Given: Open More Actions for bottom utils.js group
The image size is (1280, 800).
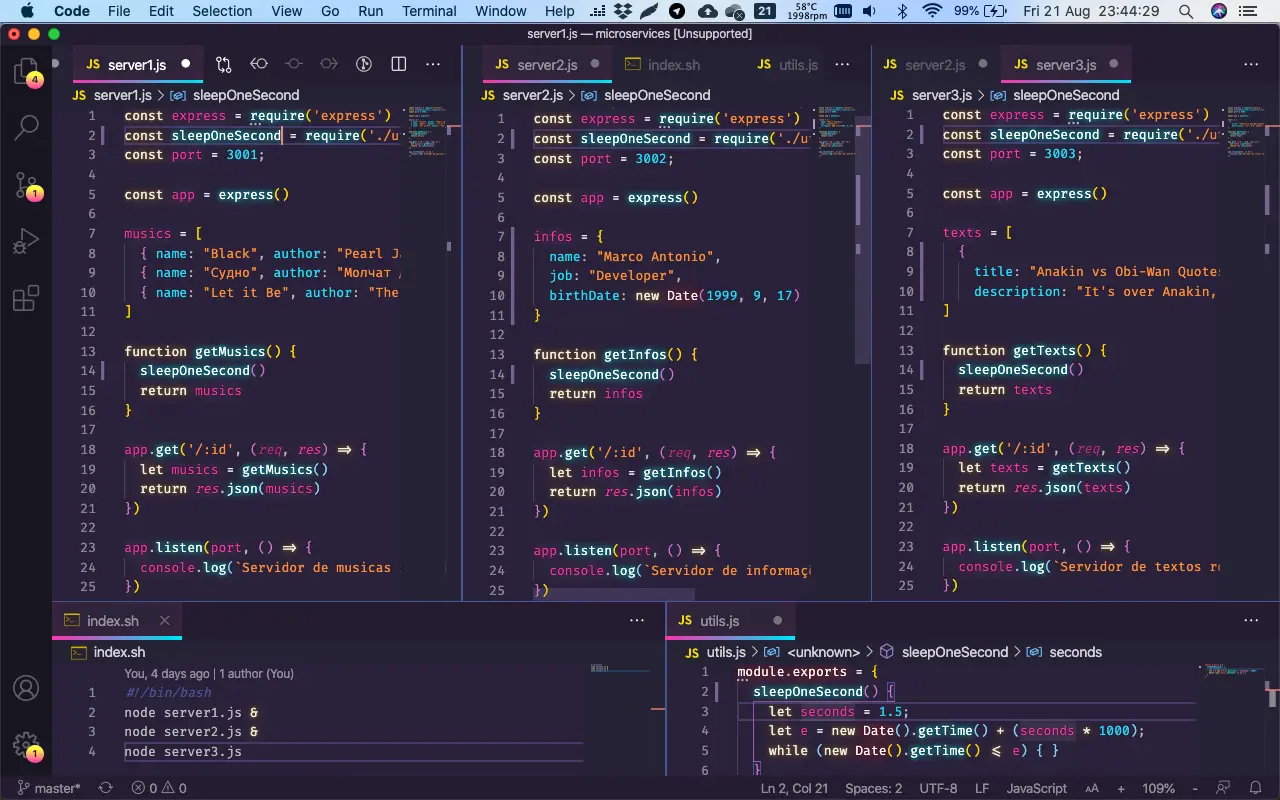Looking at the screenshot, I should point(1251,620).
